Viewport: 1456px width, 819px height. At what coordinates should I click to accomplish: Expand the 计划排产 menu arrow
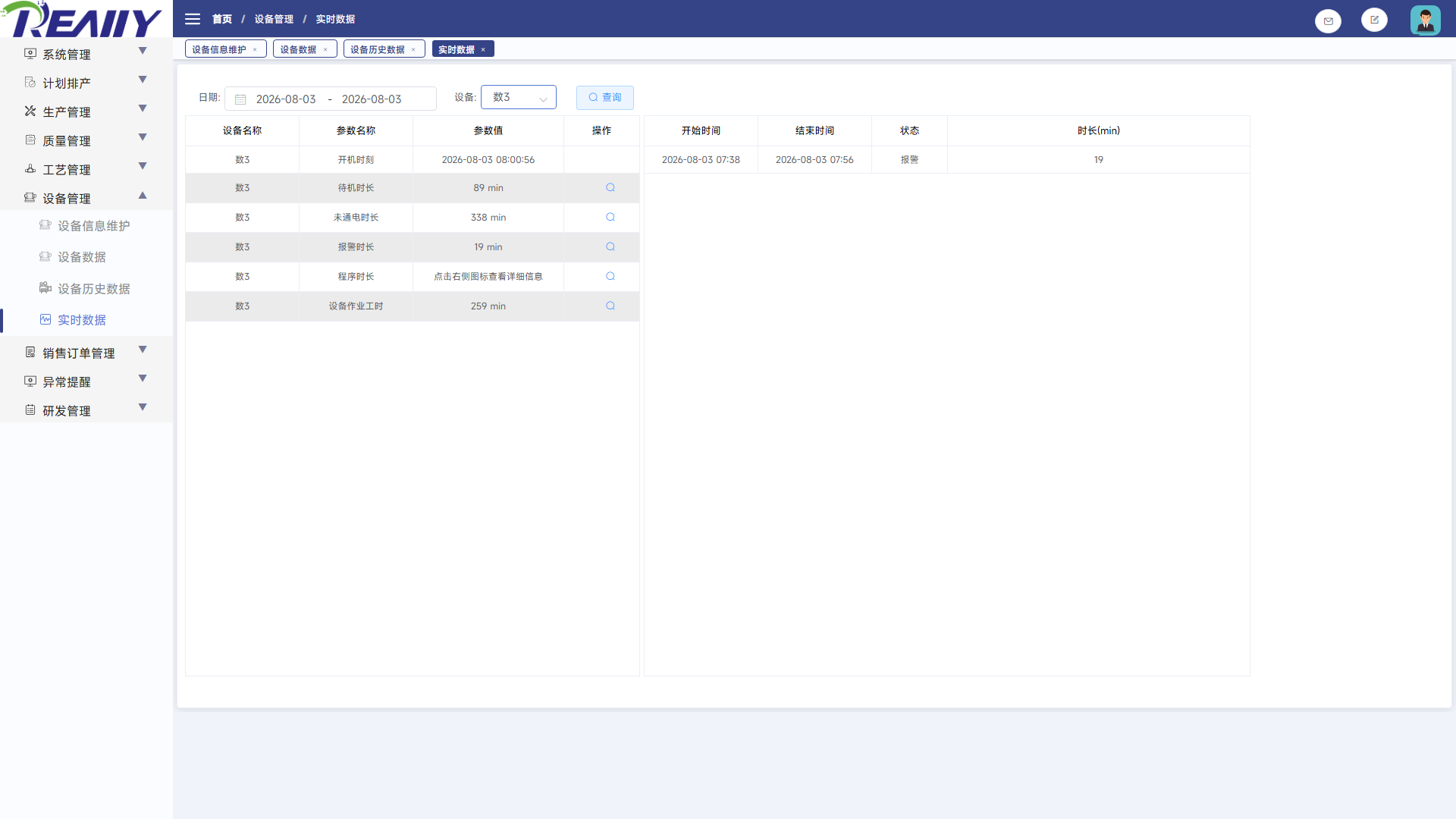click(x=143, y=80)
